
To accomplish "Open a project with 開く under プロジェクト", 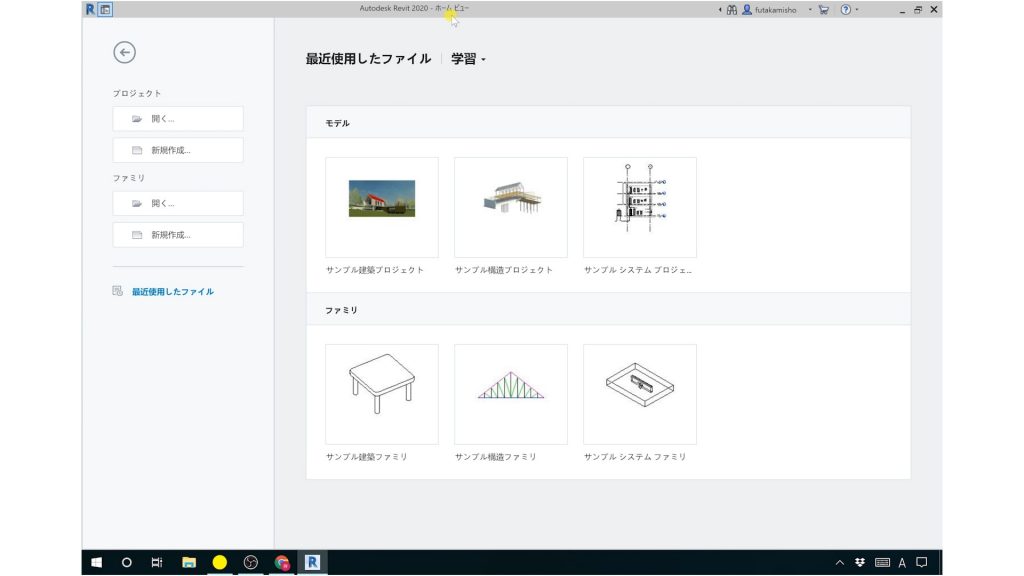I will [x=177, y=118].
